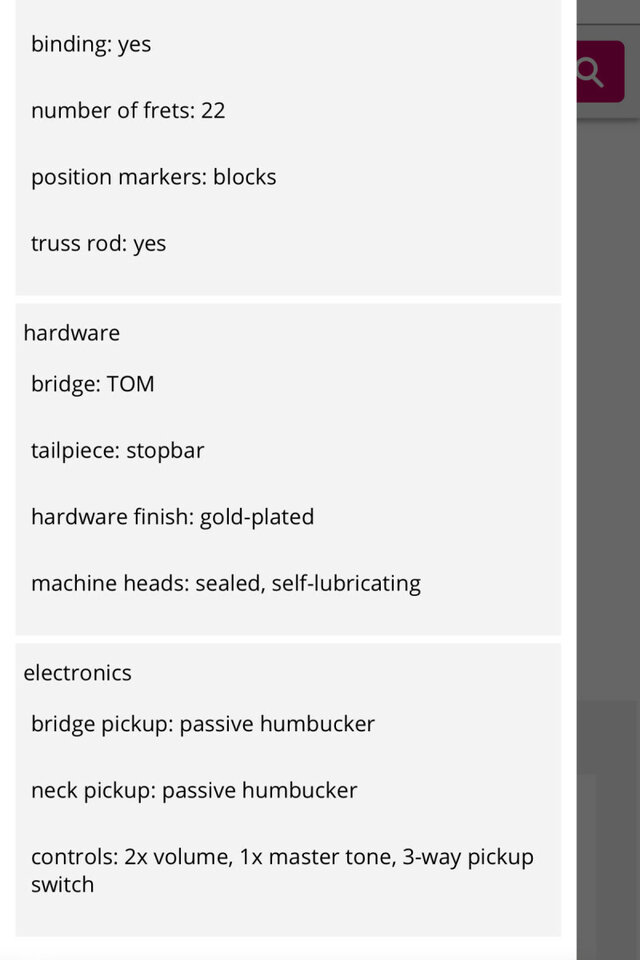Tap the dimmed backdrop beside the specs panel
This screenshot has height=960, width=640.
[x=608, y=450]
